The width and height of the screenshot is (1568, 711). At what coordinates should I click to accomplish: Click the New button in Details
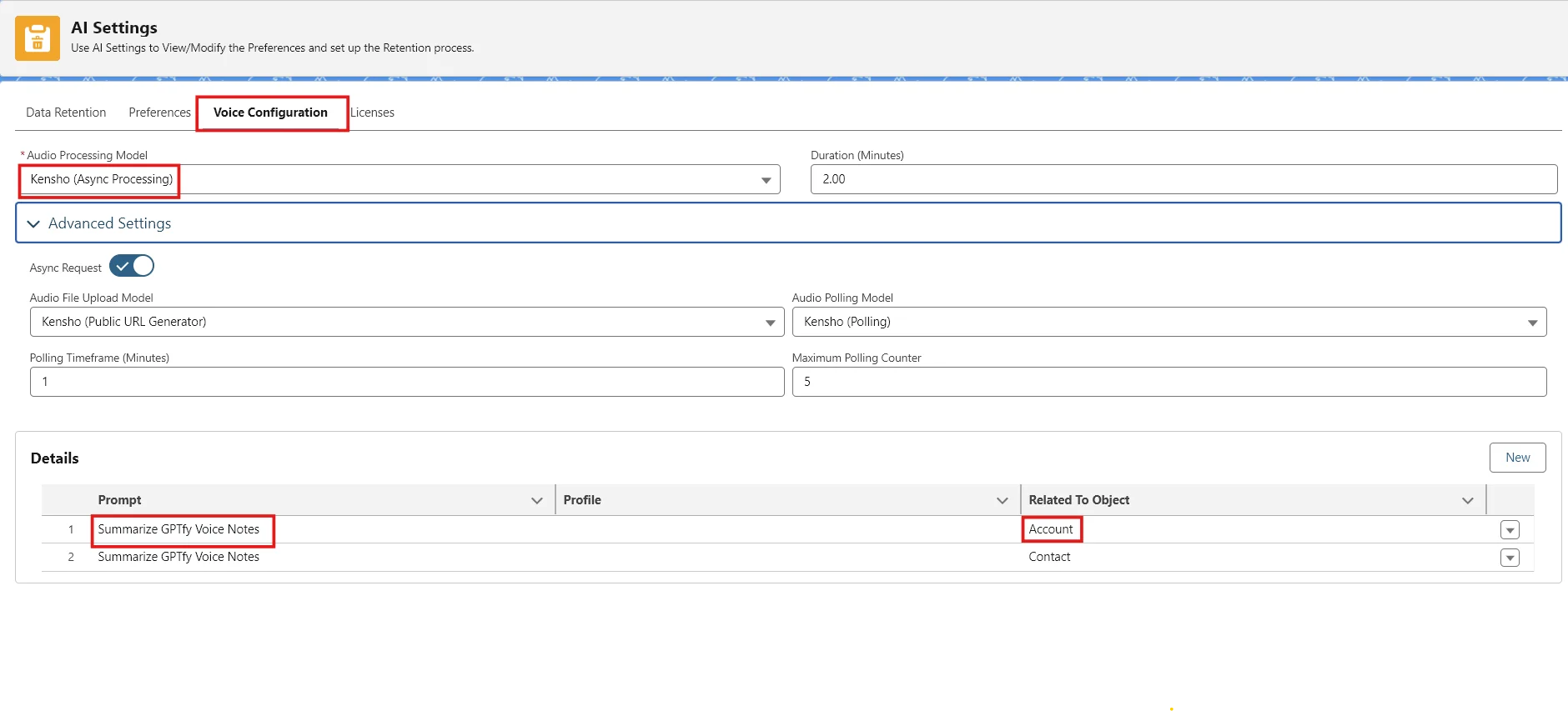point(1517,458)
